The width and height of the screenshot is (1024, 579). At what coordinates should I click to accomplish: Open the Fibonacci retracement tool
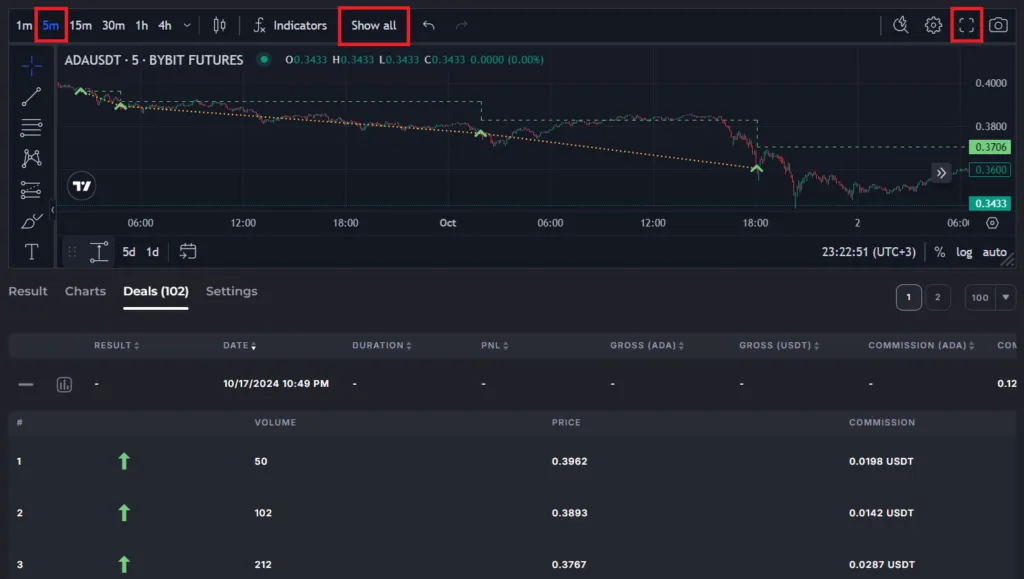pos(31,127)
